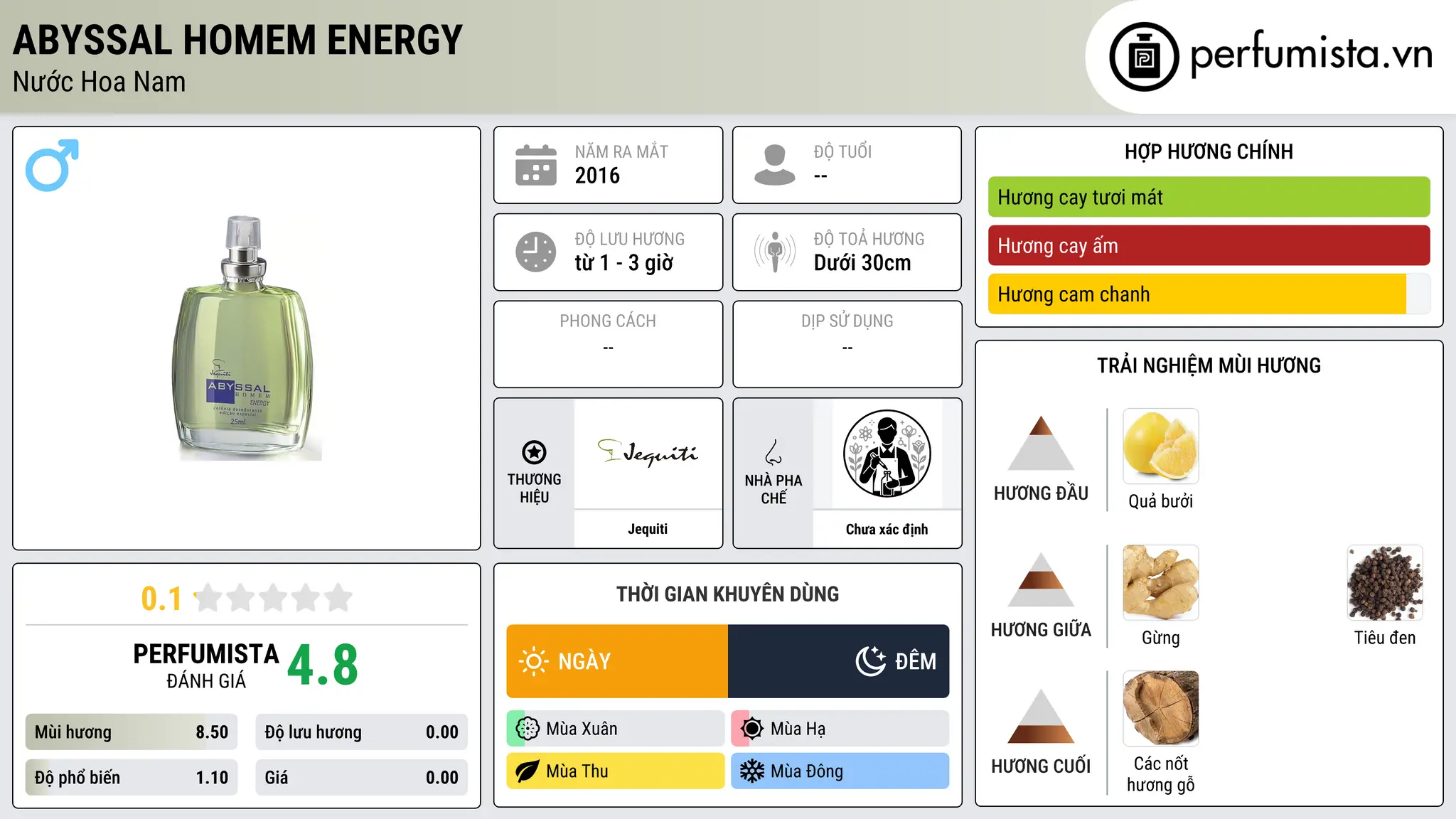Click the release year value 2016
The height and width of the screenshot is (819, 1456).
597,176
